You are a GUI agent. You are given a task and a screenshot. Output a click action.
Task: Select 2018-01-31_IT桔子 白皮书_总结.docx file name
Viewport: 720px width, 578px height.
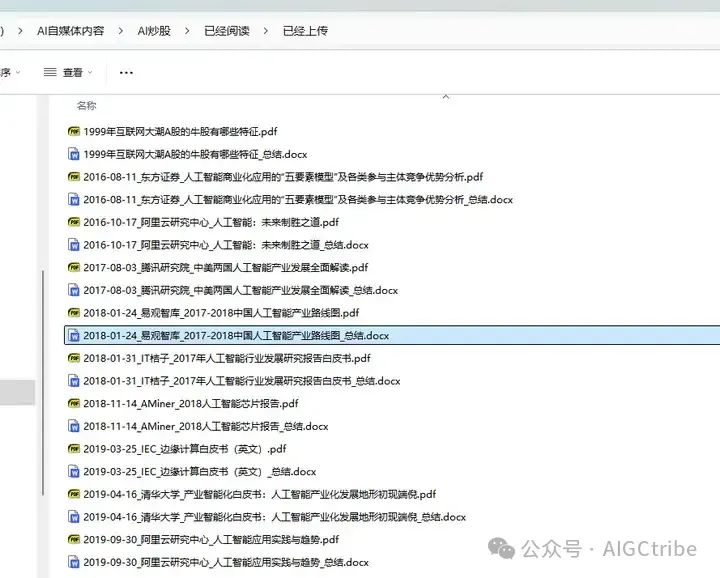click(x=242, y=381)
